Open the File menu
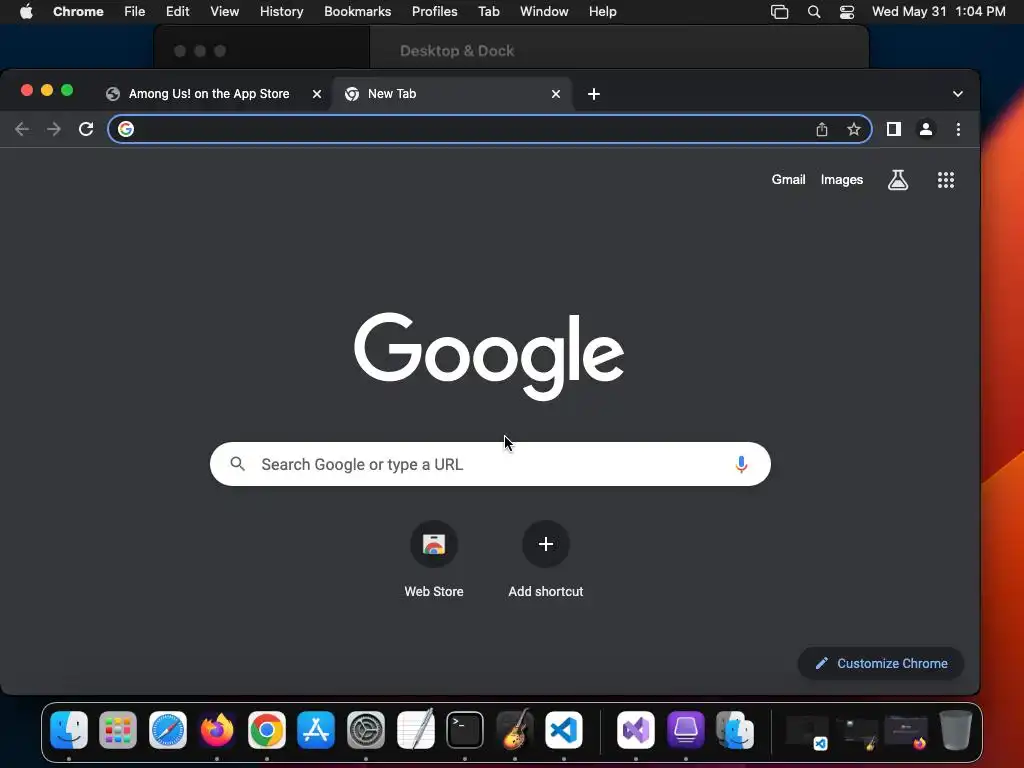Screen dimensions: 1024x768 [135, 12]
